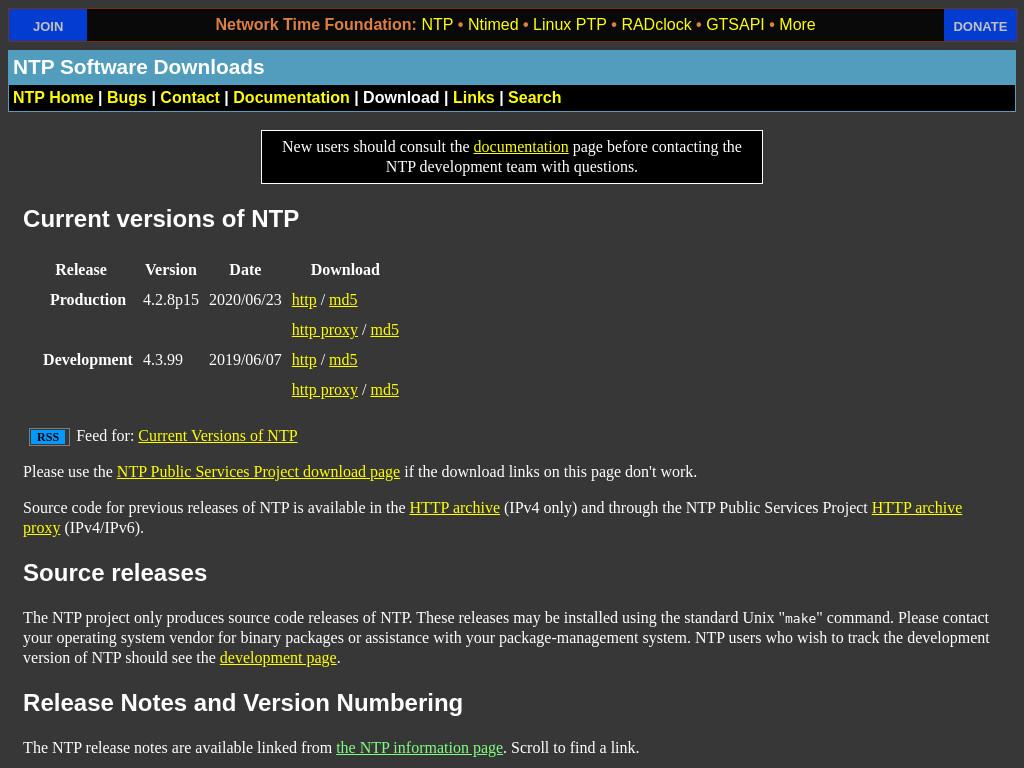Click date cell 2020/06/23
This screenshot has width=1024, height=768.
point(245,300)
